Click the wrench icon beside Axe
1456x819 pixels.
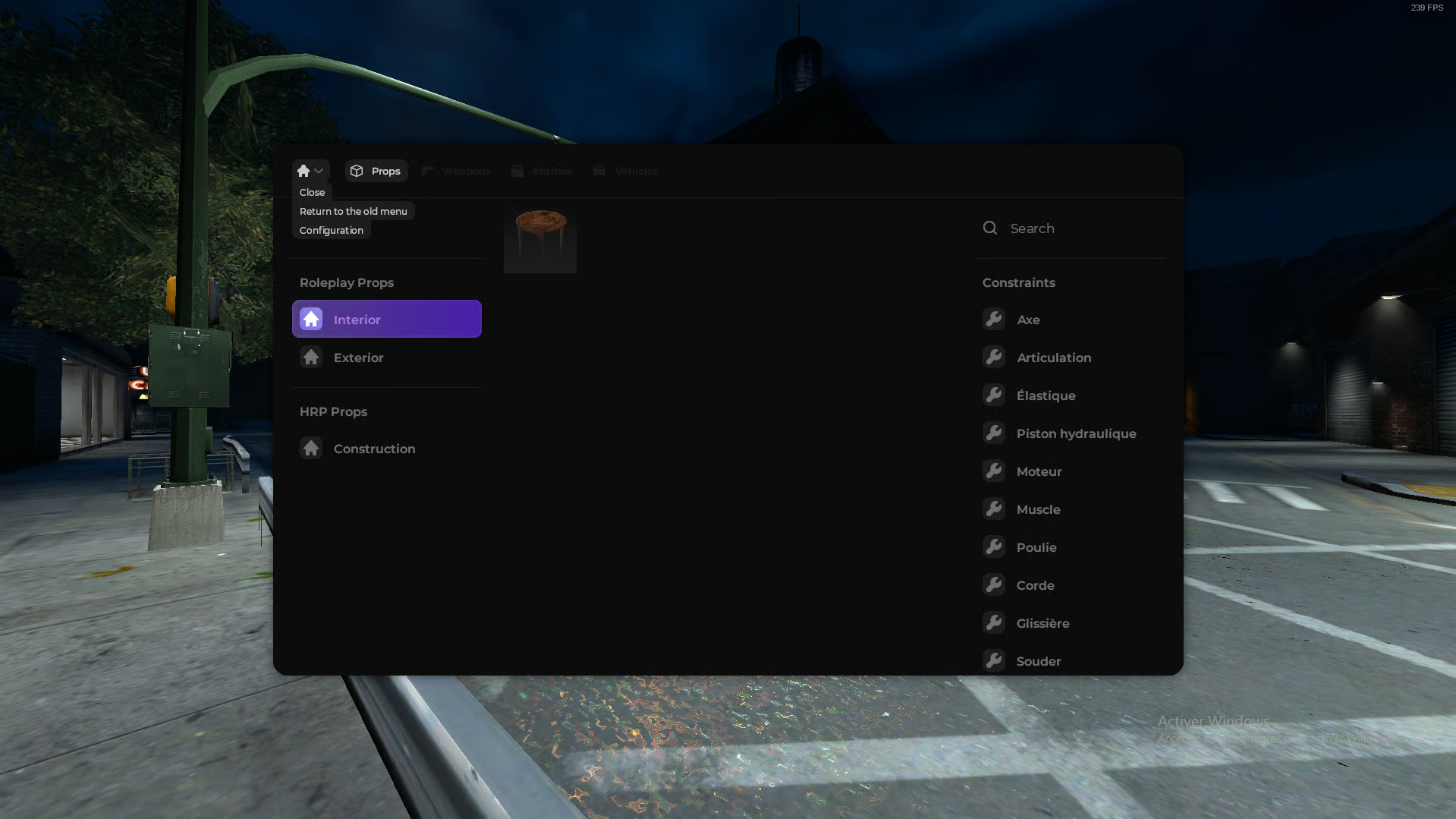[994, 319]
